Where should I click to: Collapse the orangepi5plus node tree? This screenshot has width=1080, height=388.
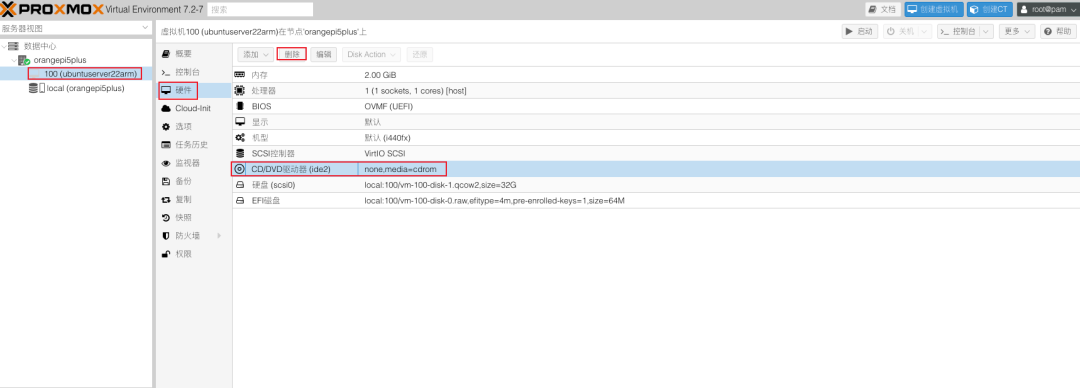pos(14,60)
